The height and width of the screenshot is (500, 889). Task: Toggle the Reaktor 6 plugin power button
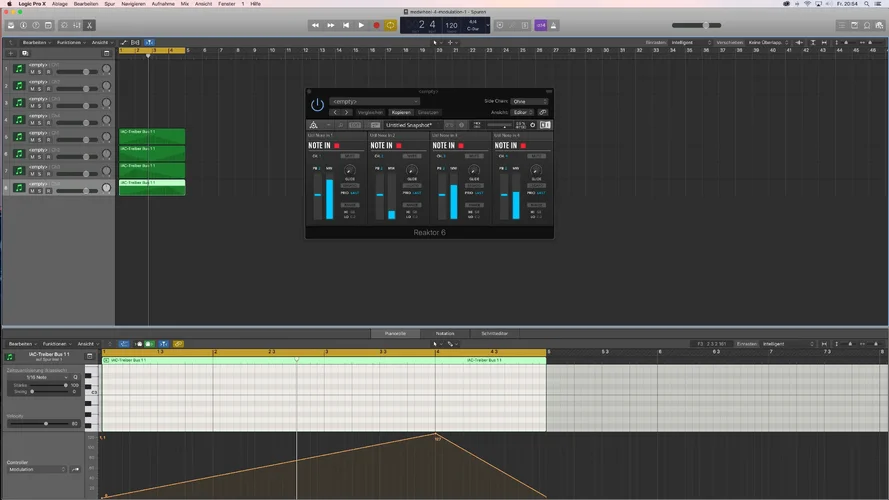coord(317,104)
